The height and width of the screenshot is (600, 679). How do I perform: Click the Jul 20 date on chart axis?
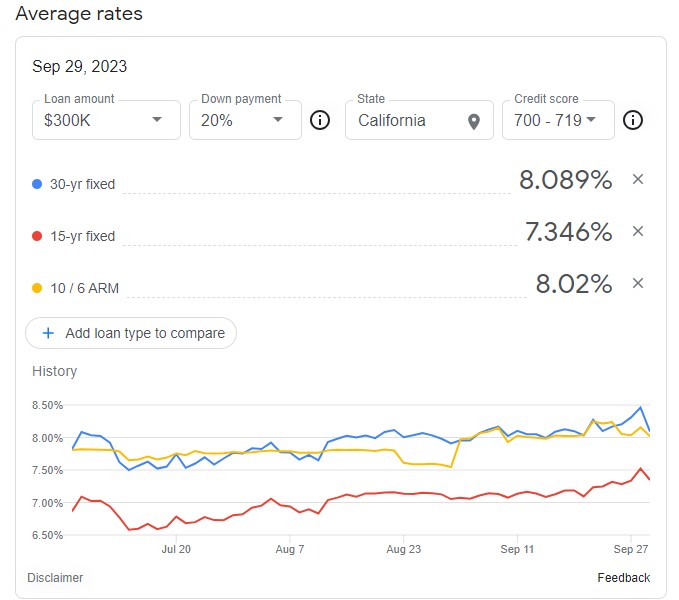(x=175, y=549)
